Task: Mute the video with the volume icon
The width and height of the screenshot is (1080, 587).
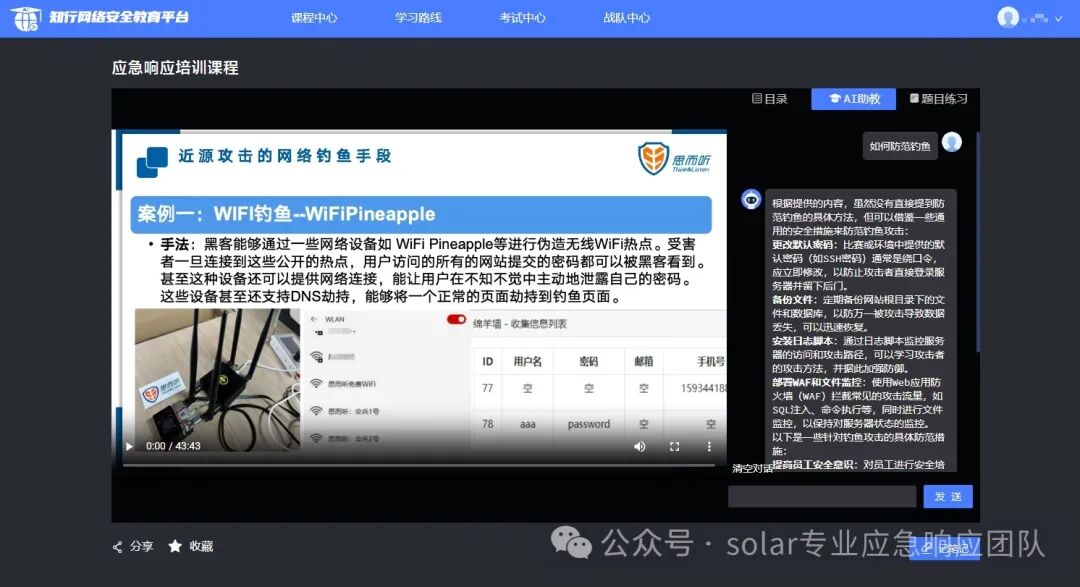Action: tap(640, 446)
